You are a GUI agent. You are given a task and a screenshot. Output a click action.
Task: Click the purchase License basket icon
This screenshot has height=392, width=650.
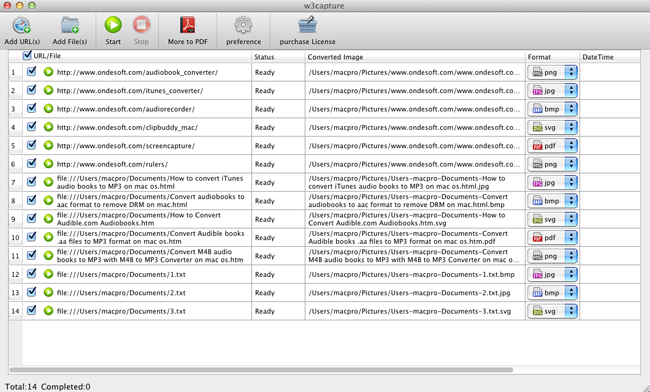(307, 25)
